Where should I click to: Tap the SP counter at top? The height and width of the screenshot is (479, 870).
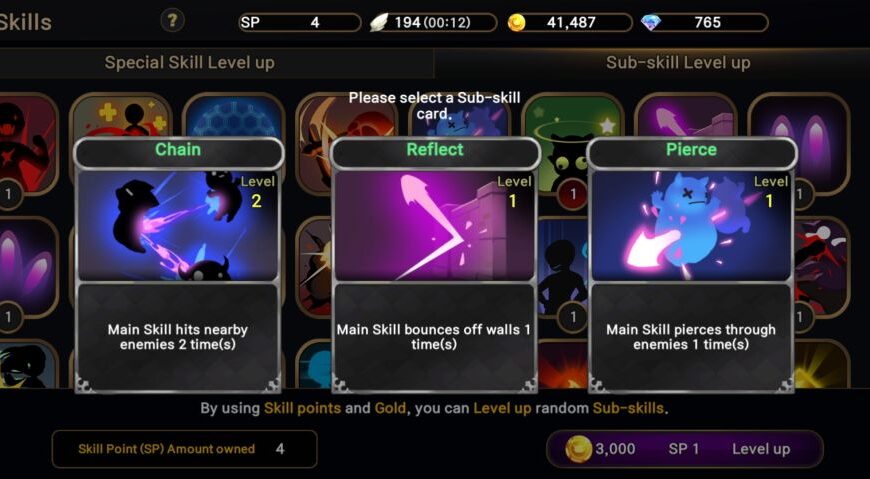pos(300,23)
